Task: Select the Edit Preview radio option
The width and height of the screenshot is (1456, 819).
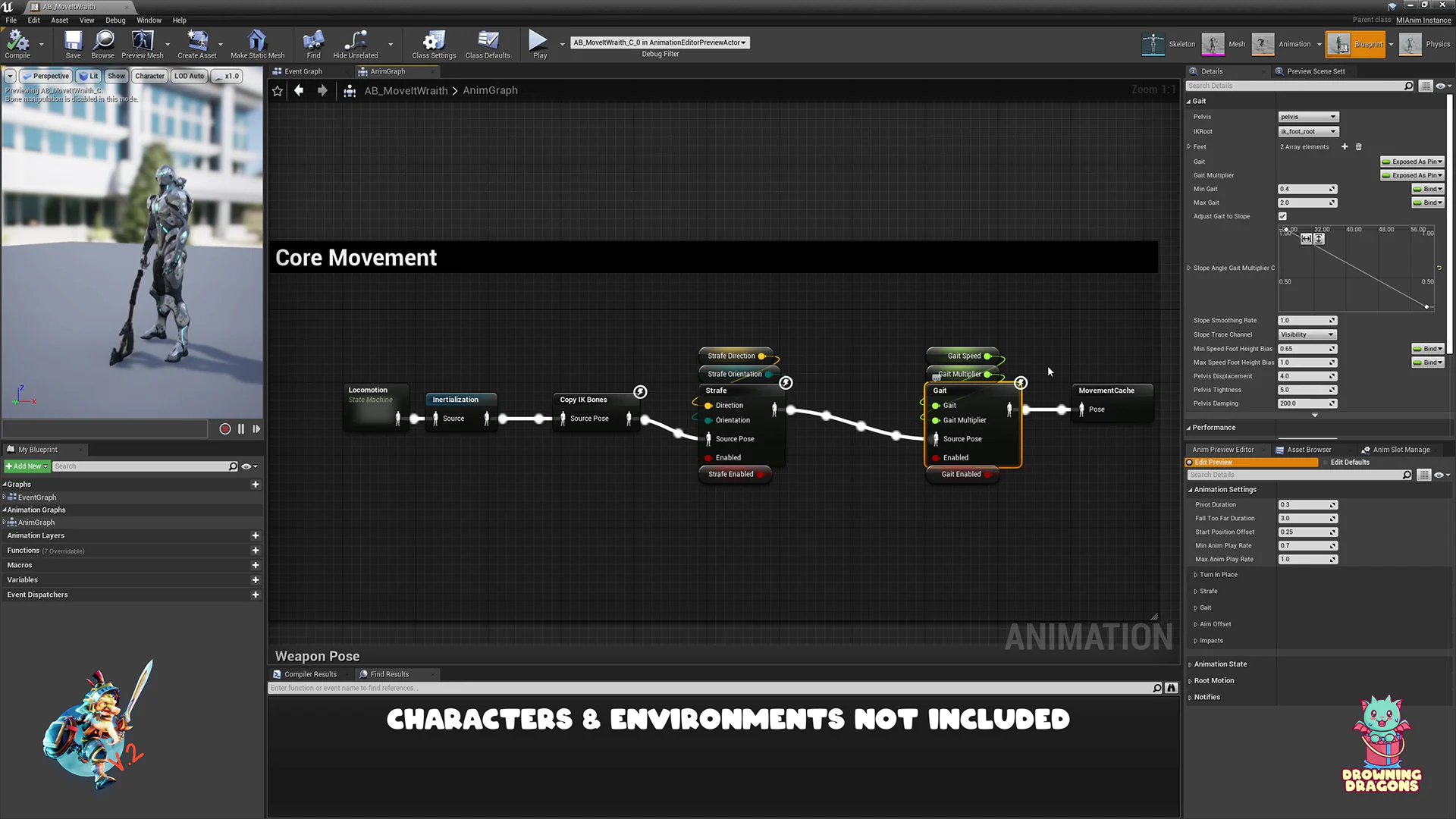Action: point(1190,463)
